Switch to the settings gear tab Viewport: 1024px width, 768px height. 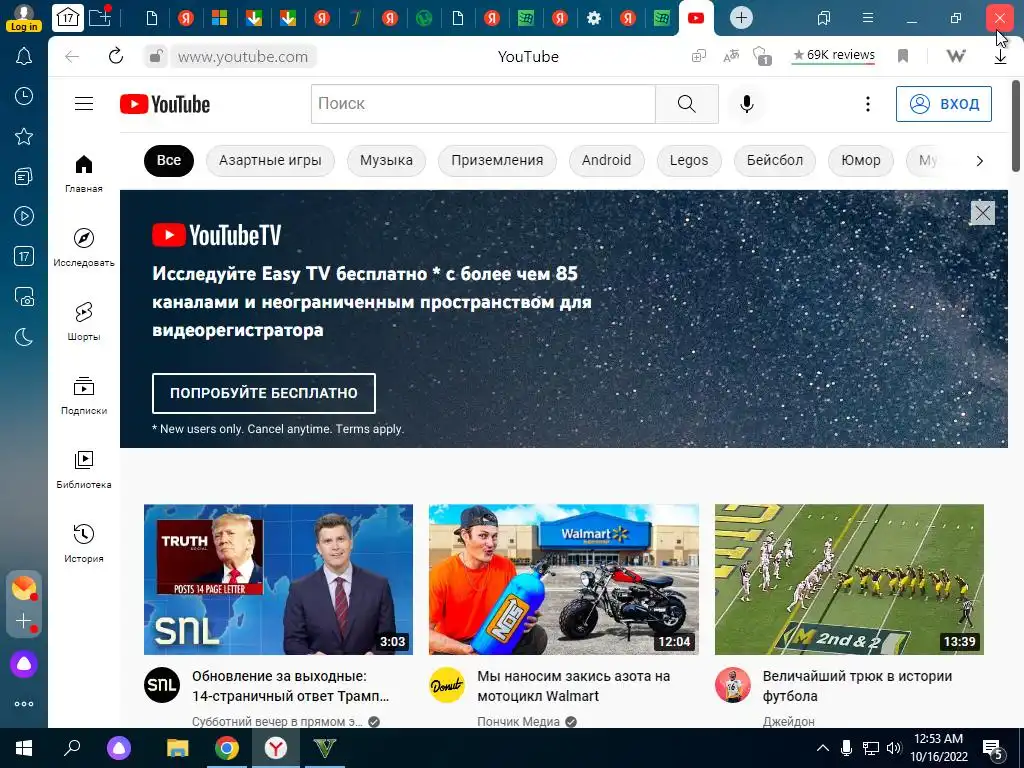(594, 18)
